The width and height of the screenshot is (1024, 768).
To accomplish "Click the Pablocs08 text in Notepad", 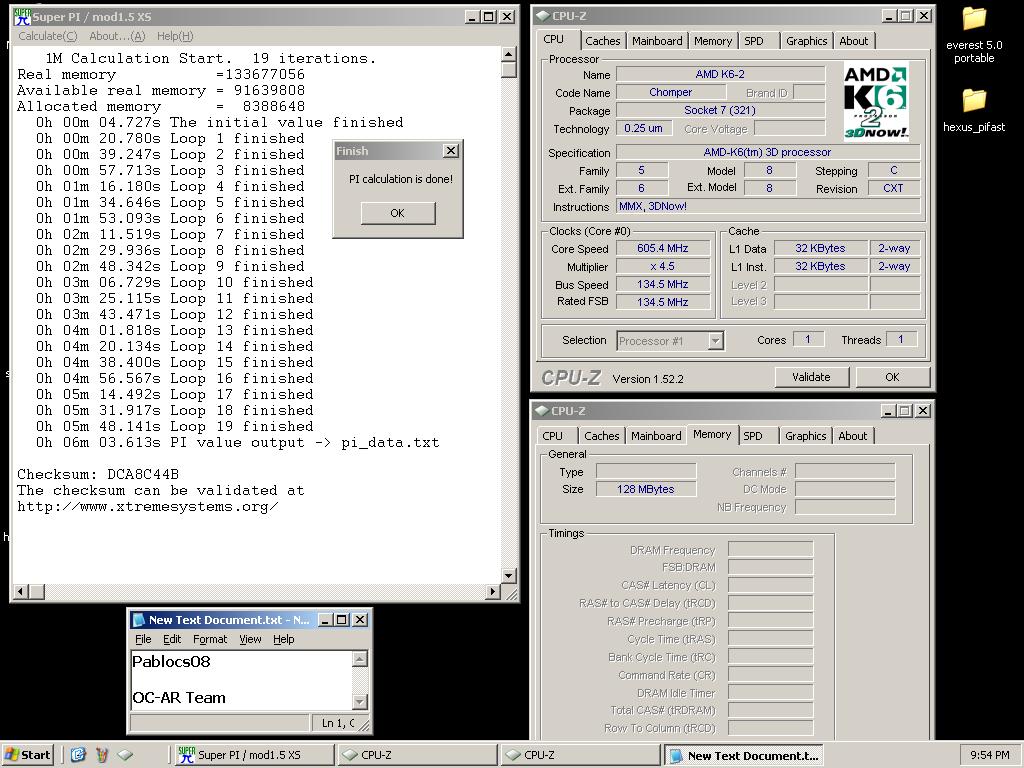I will coord(171,662).
